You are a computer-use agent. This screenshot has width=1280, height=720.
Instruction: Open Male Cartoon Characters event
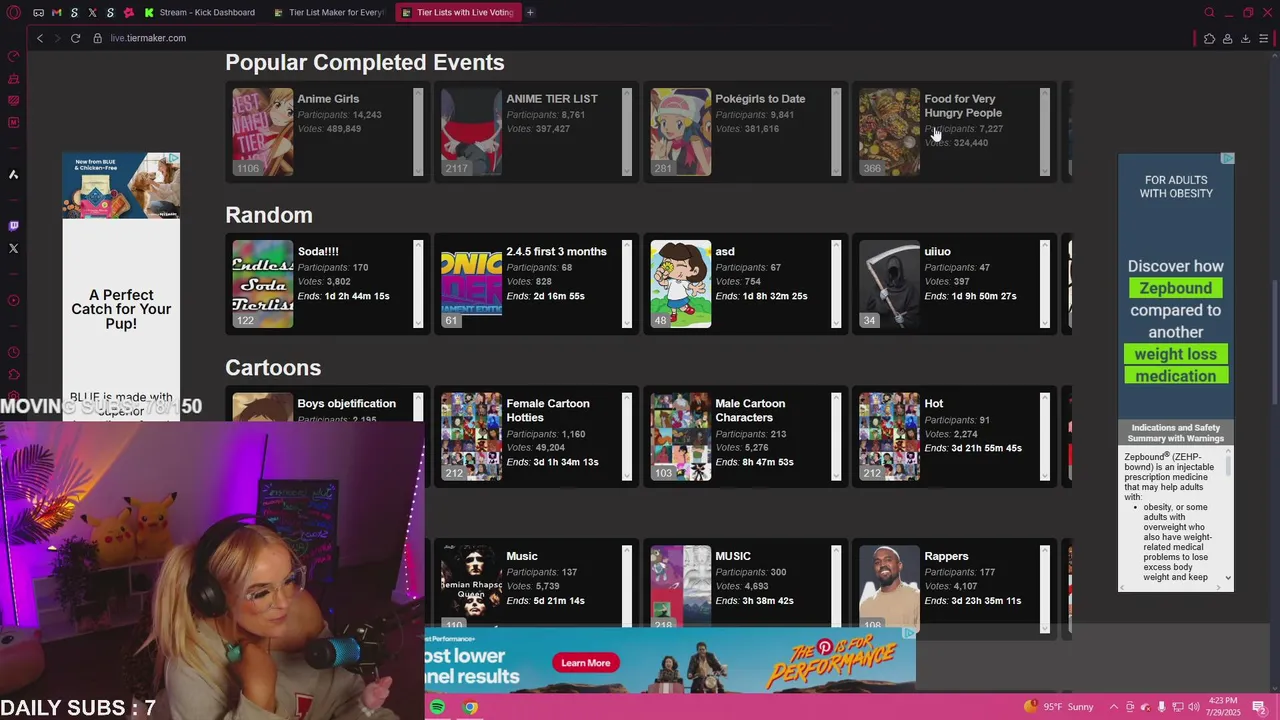coord(745,436)
